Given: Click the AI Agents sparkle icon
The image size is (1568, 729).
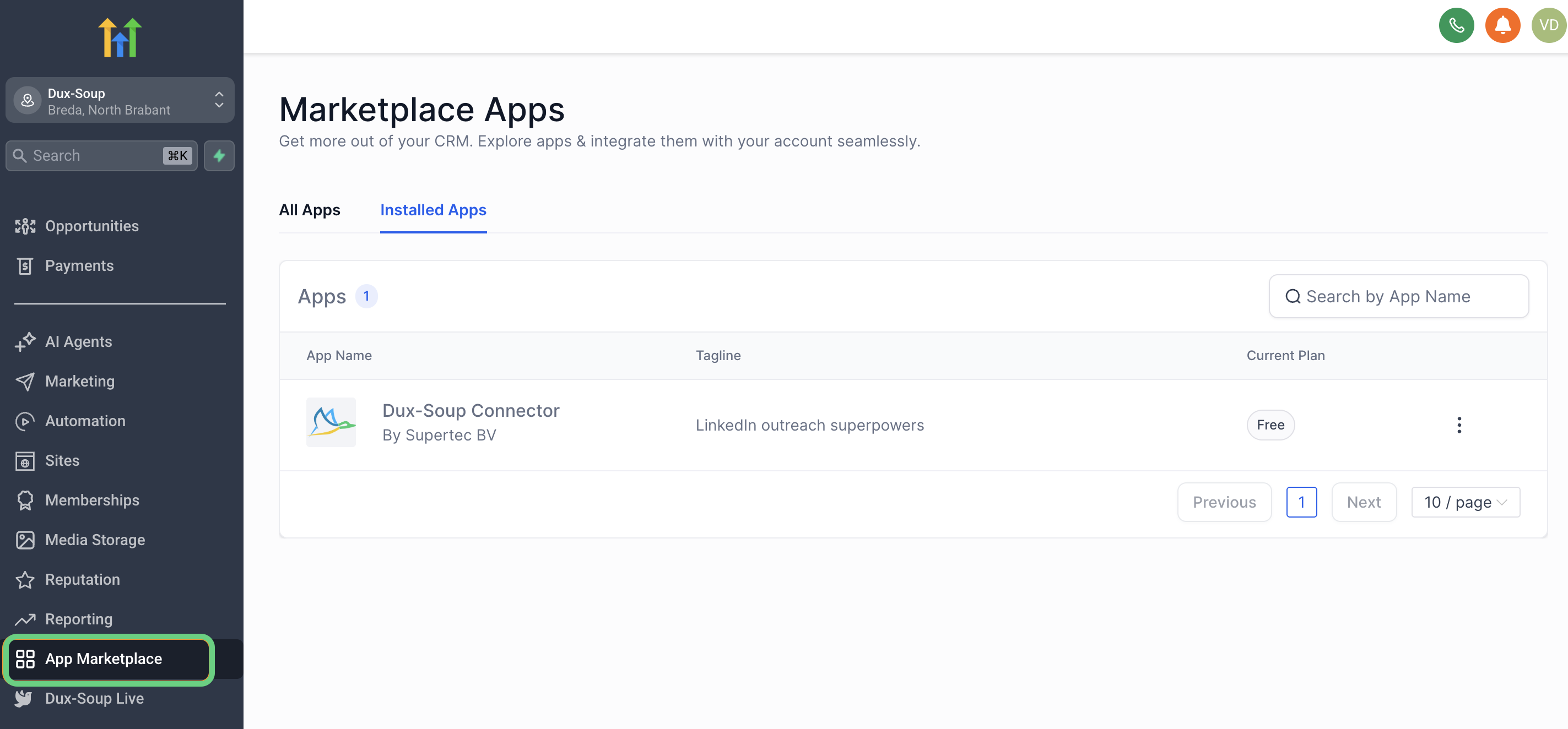Looking at the screenshot, I should (25, 342).
